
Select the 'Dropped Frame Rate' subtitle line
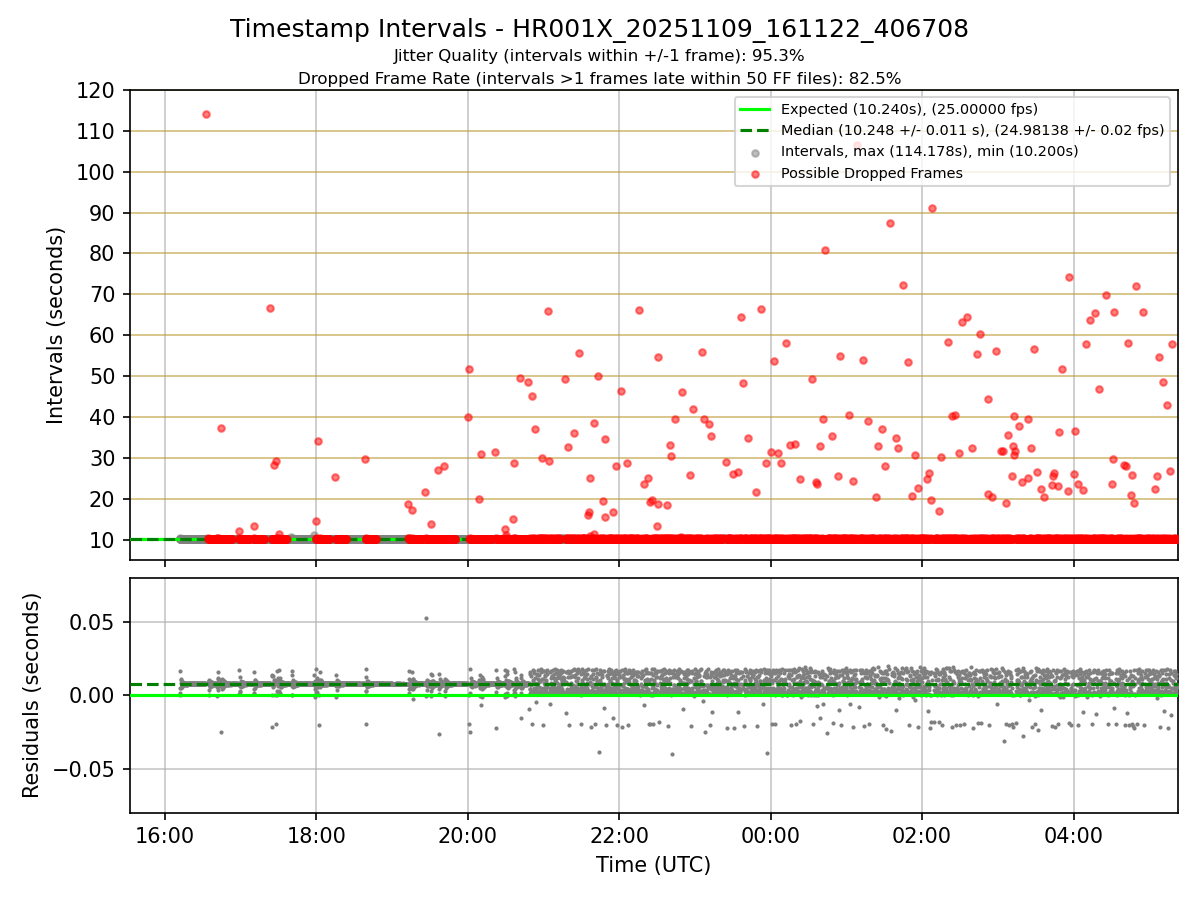(x=599, y=78)
